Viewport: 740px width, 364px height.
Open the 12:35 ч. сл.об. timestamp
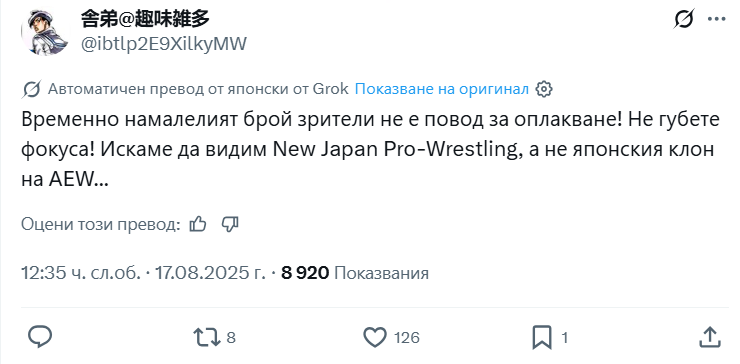[x=81, y=273]
